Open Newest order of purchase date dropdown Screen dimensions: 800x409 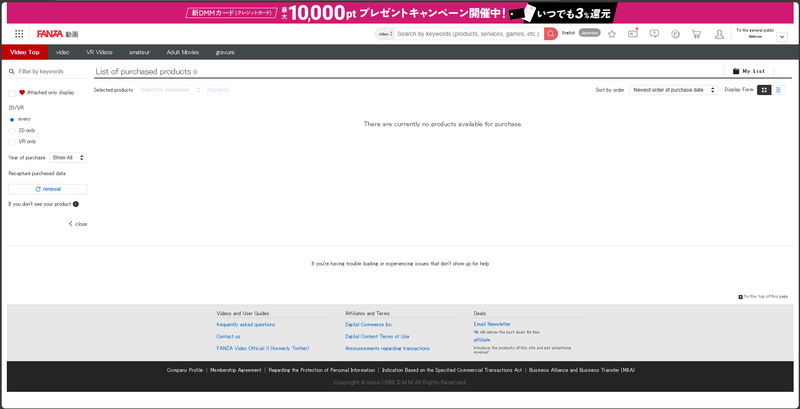coord(673,90)
